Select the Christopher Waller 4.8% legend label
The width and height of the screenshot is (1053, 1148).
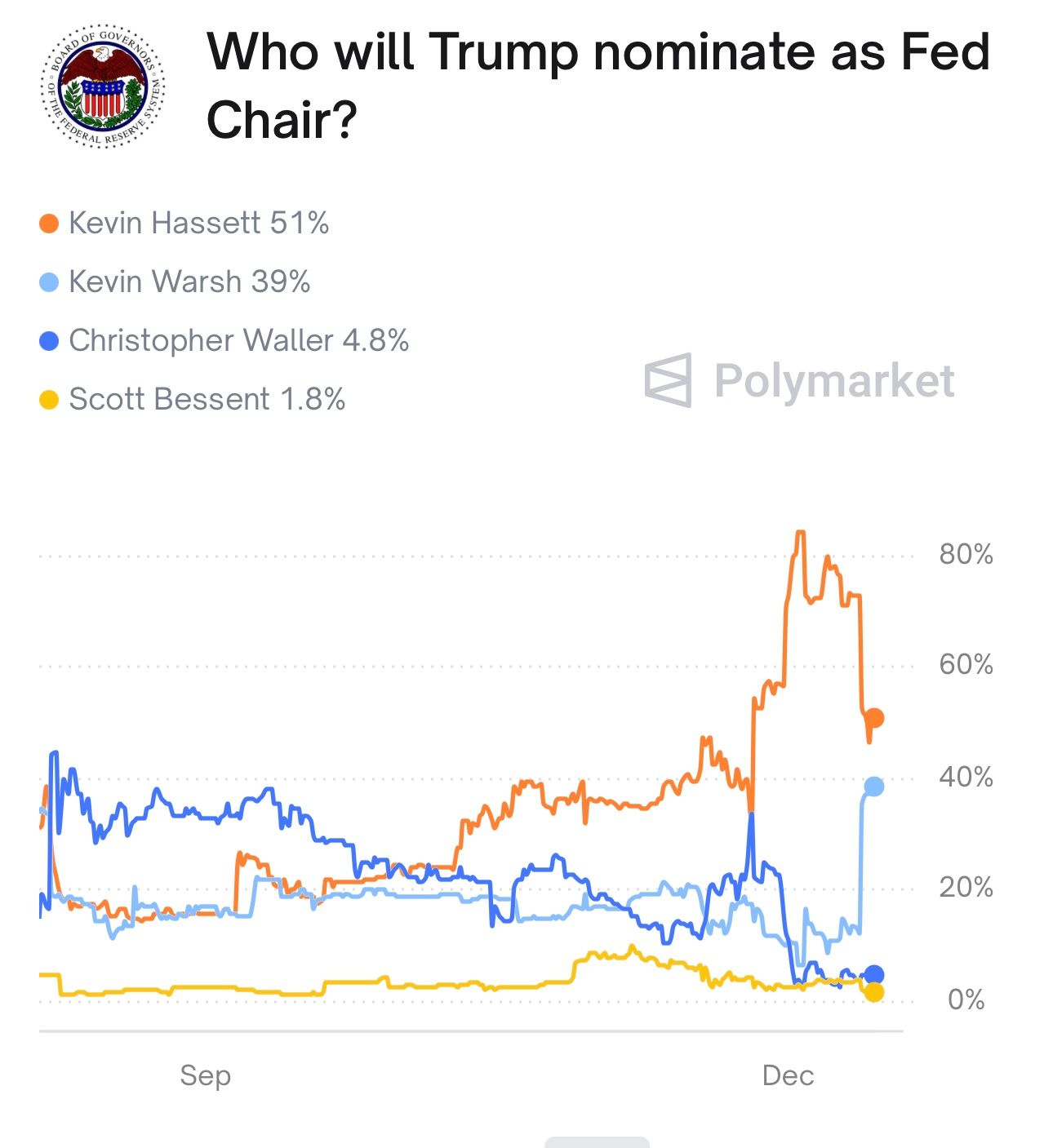point(238,341)
